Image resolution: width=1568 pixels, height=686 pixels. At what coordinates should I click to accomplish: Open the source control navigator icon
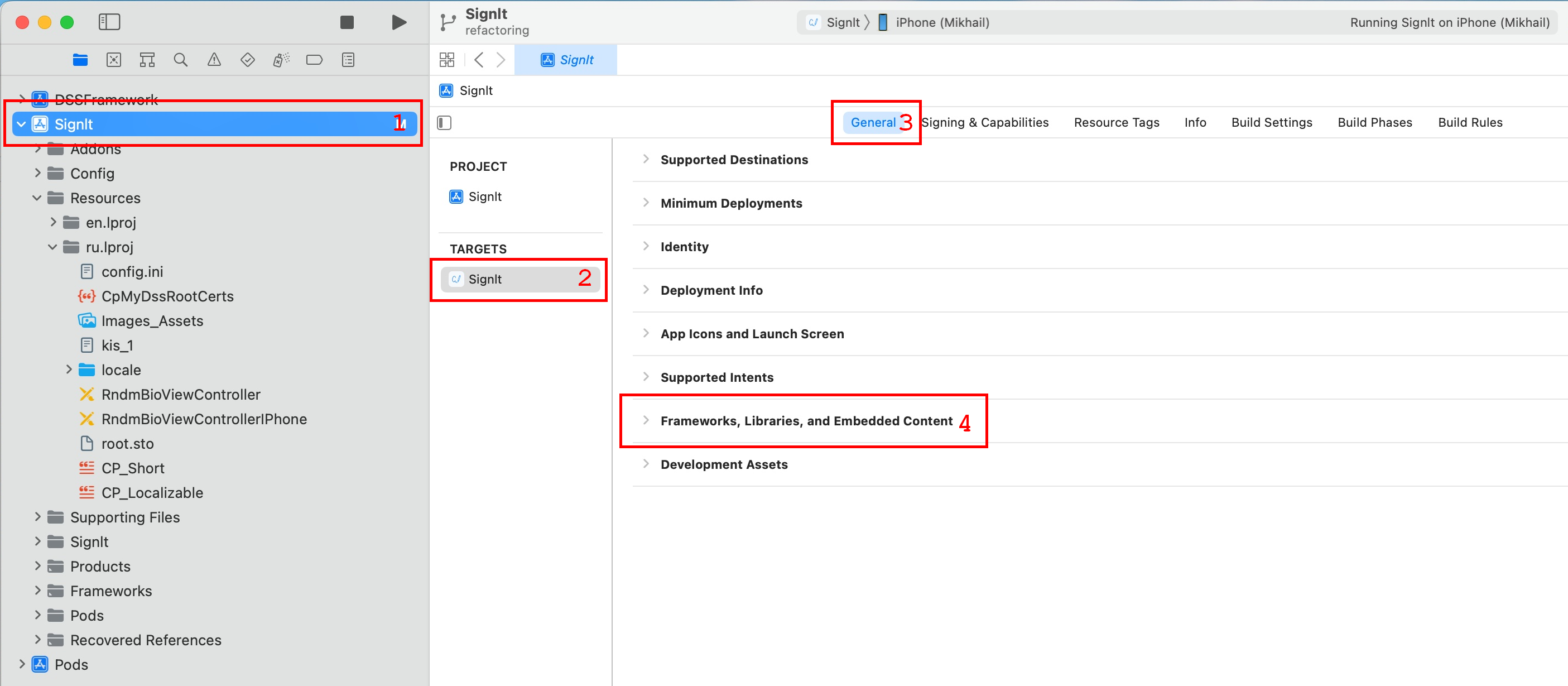click(x=114, y=60)
